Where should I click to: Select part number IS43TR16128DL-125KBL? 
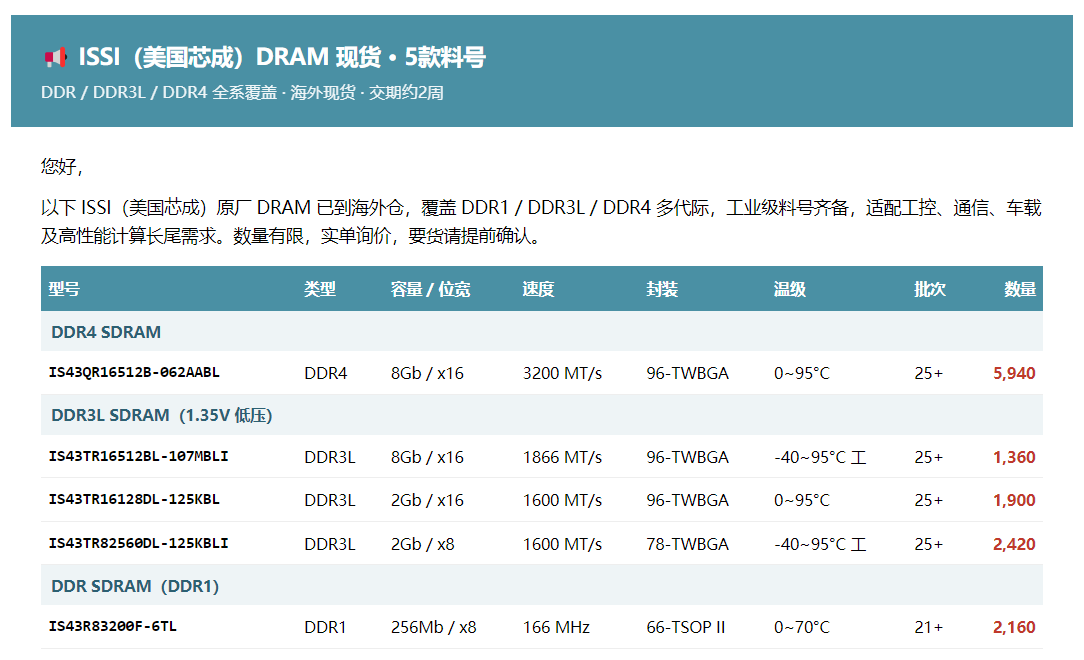pos(134,499)
